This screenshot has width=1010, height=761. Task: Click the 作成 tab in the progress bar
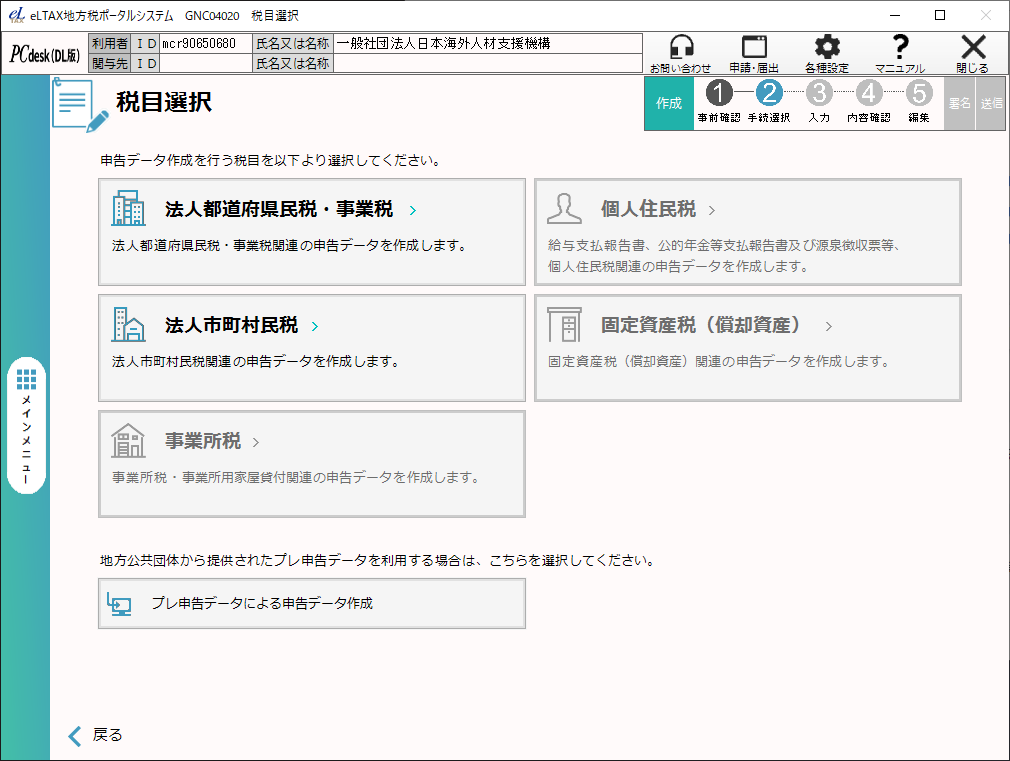point(669,103)
